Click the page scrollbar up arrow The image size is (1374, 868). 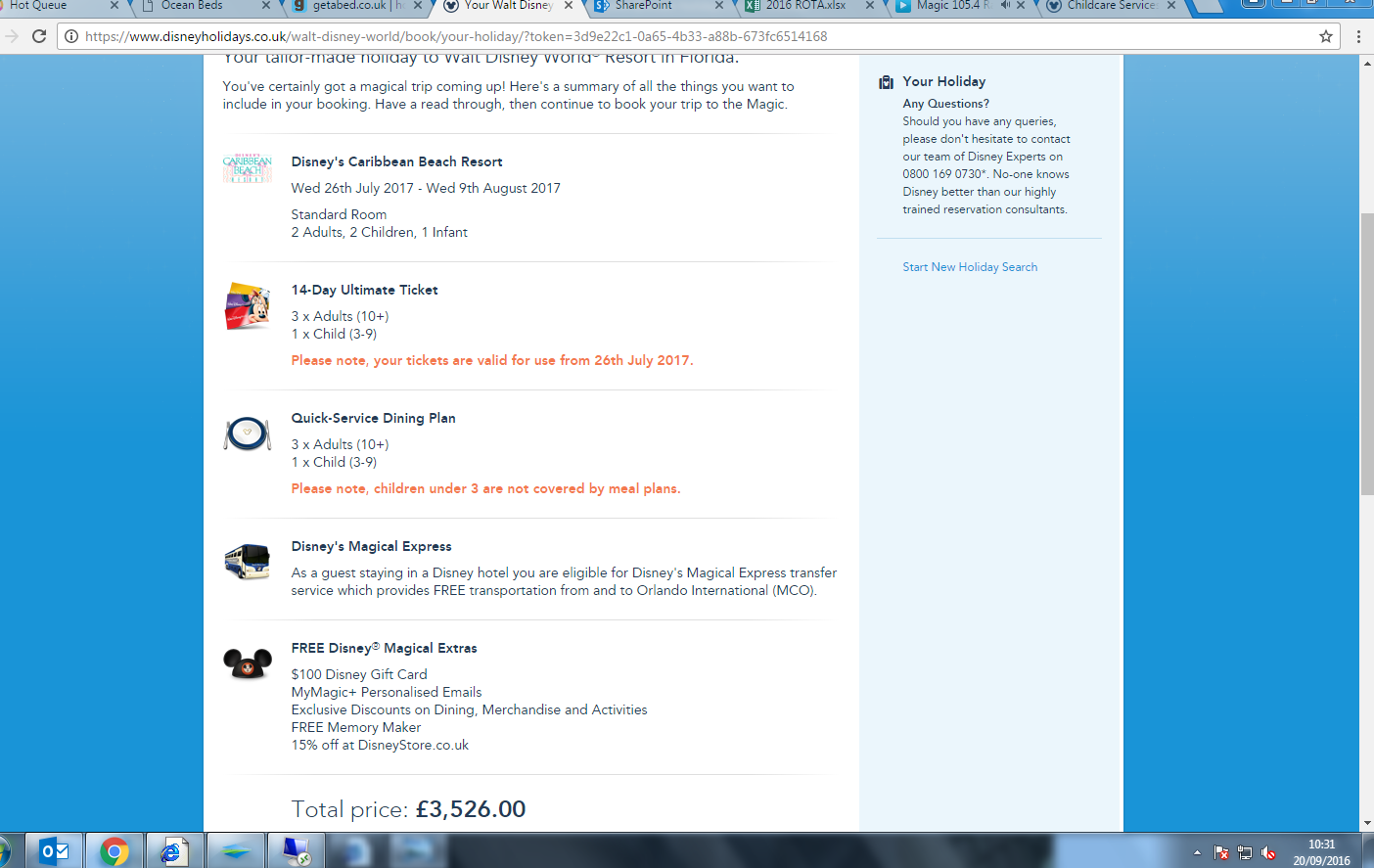tap(1366, 63)
